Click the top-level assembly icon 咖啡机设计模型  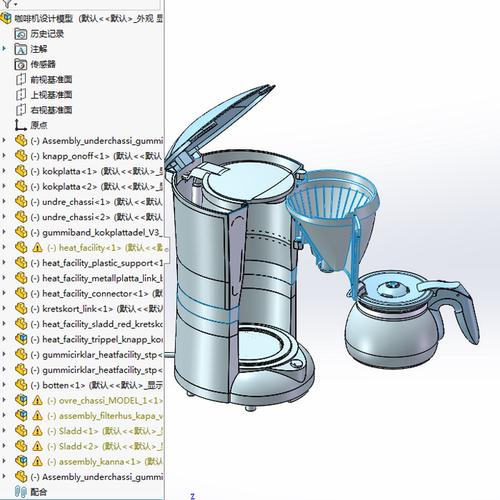(6, 18)
